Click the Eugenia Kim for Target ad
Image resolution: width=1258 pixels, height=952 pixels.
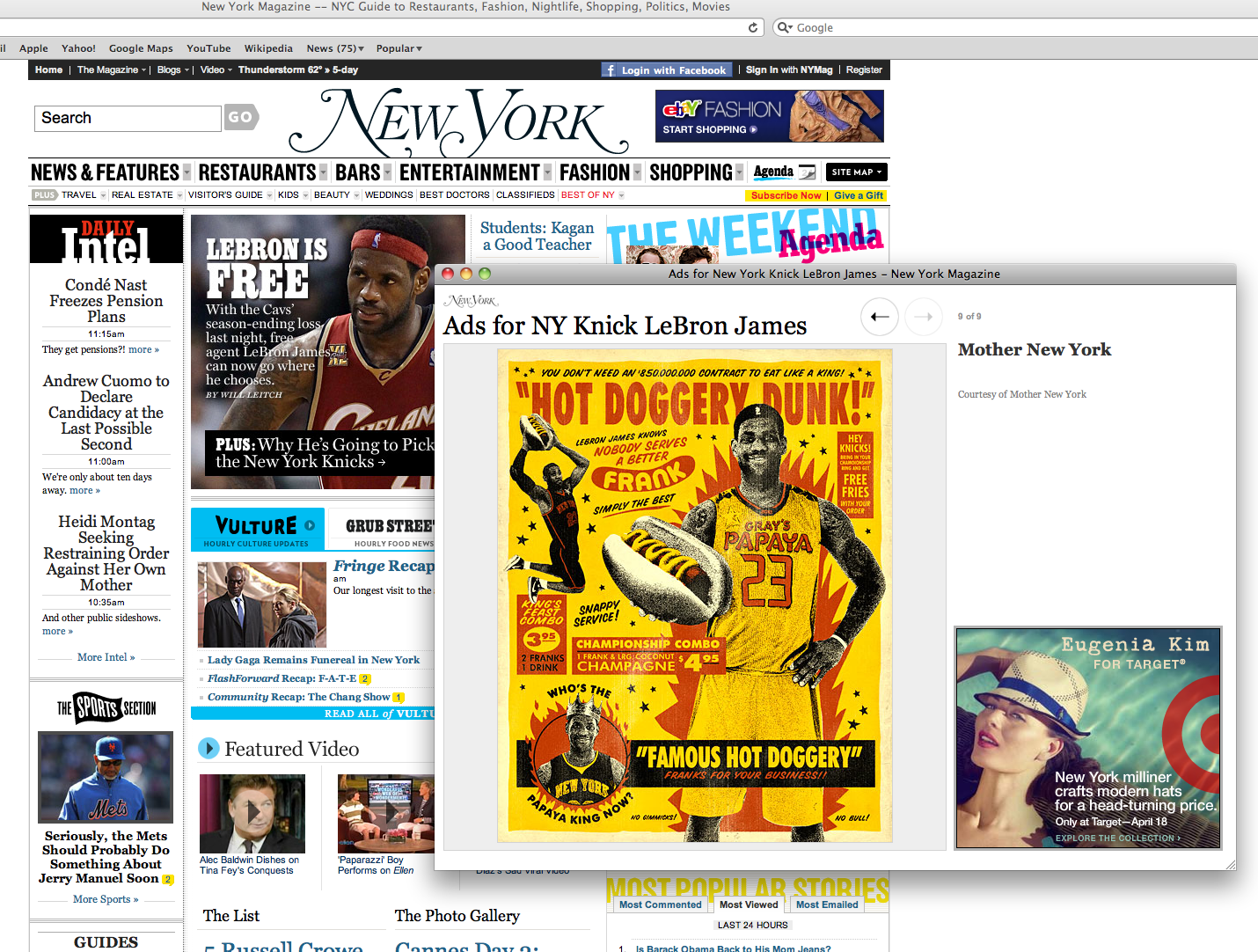(1088, 737)
